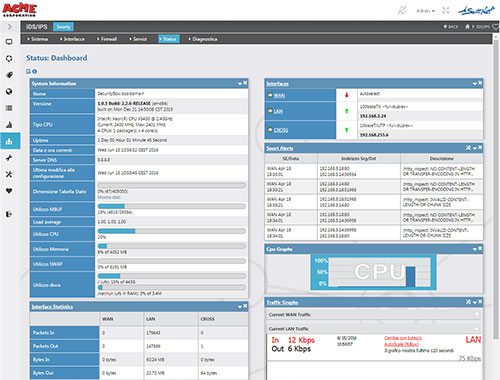Image resolution: width=500 pixels, height=380 pixels.
Task: Select the highlighted network icon in the sidebar
Action: [x=9, y=141]
